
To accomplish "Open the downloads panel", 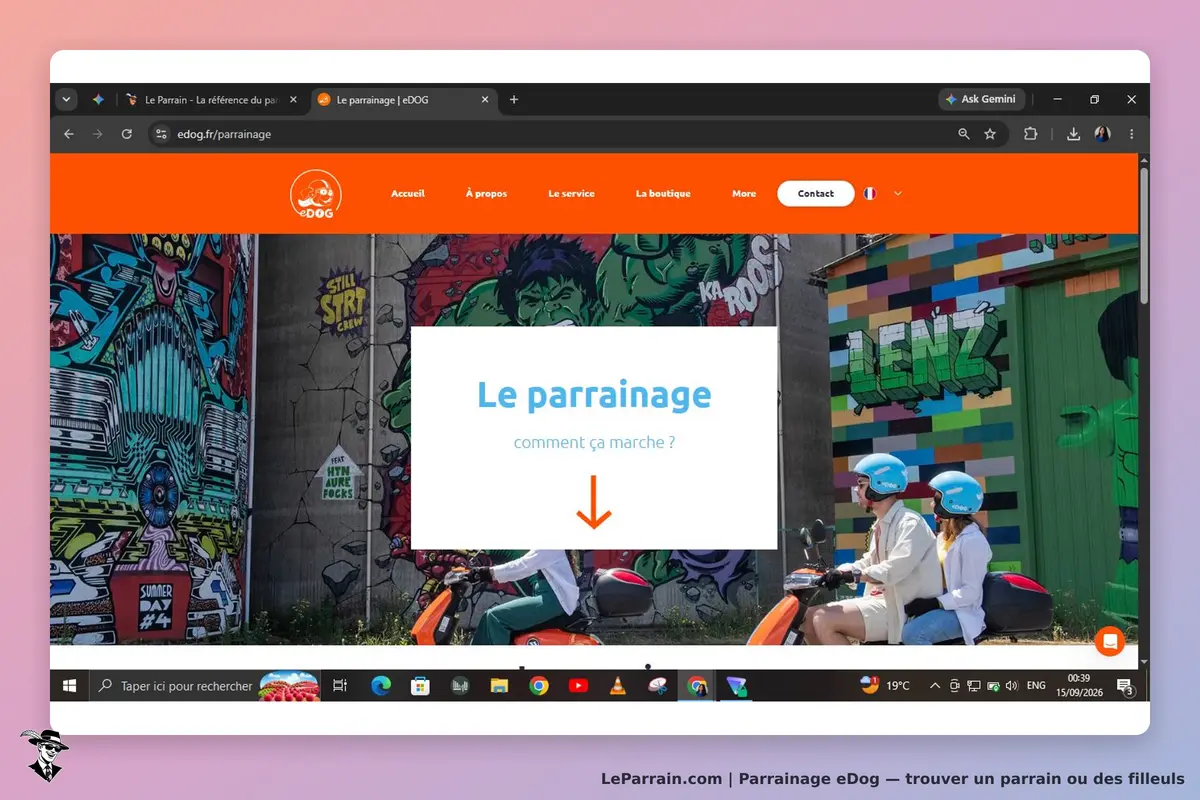I will click(1073, 134).
